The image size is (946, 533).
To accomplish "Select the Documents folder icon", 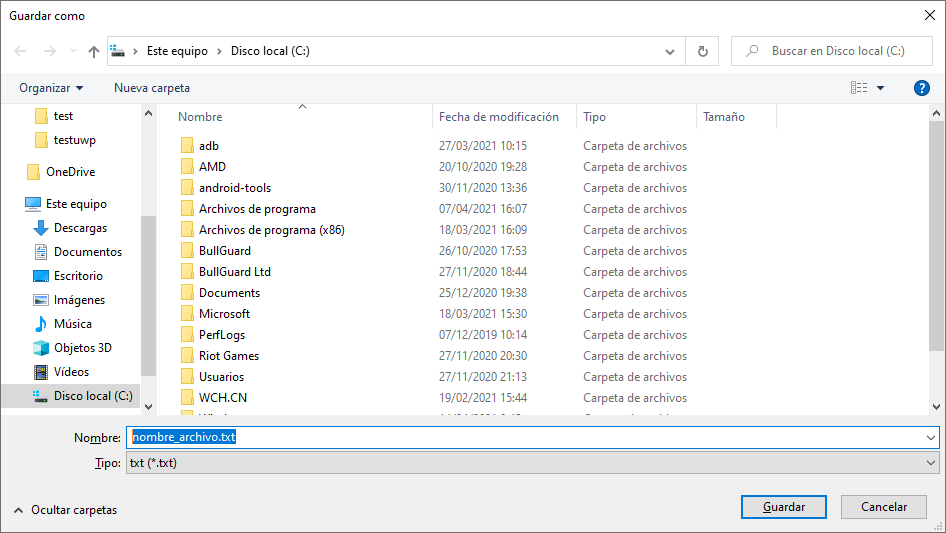I will pos(187,293).
